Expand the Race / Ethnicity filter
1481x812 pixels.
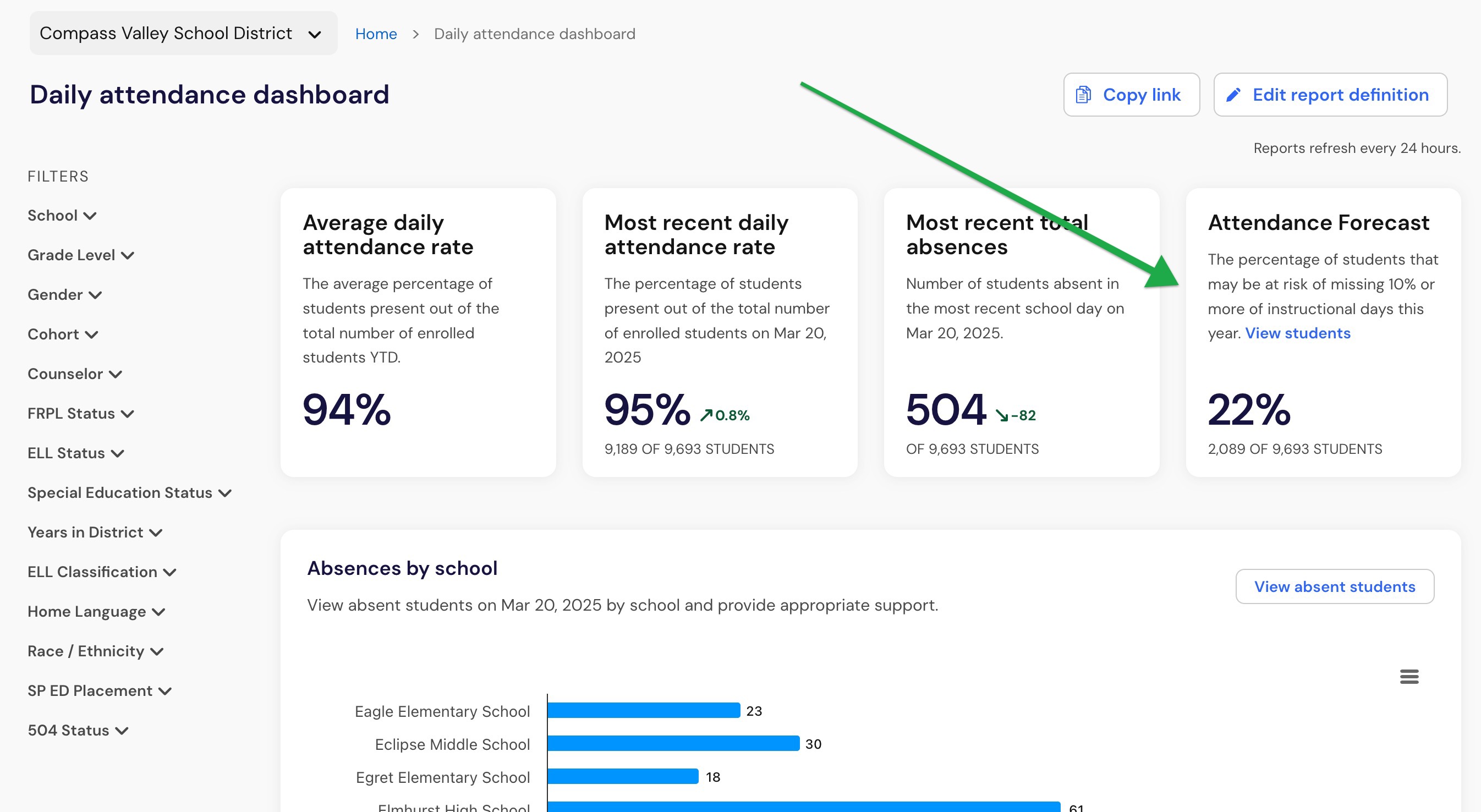tap(95, 651)
